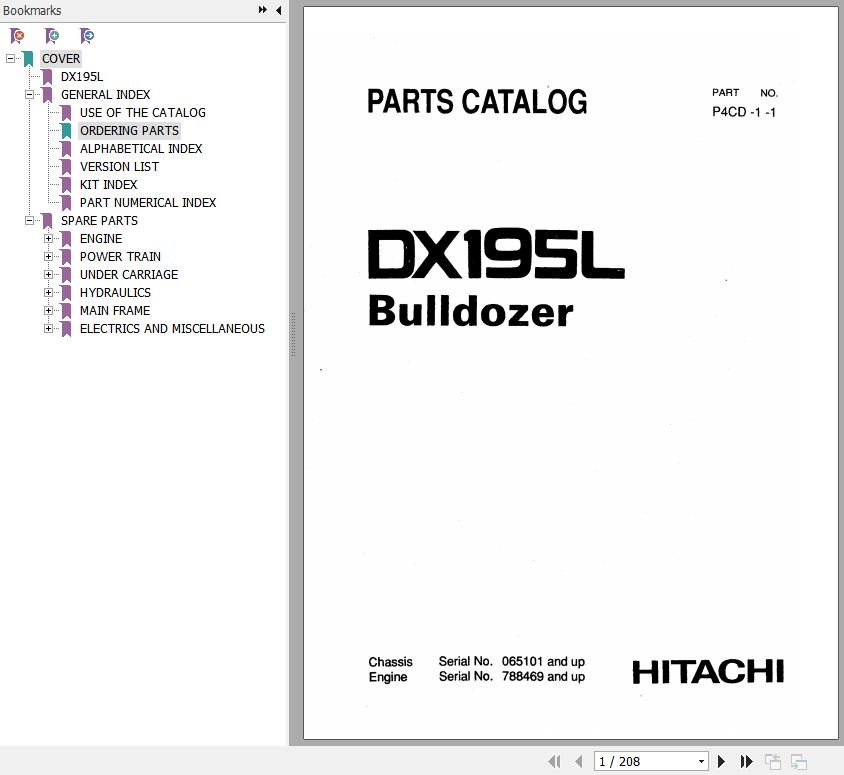This screenshot has width=844, height=775.
Task: Open the page number dropdown arrow
Action: tap(701, 762)
